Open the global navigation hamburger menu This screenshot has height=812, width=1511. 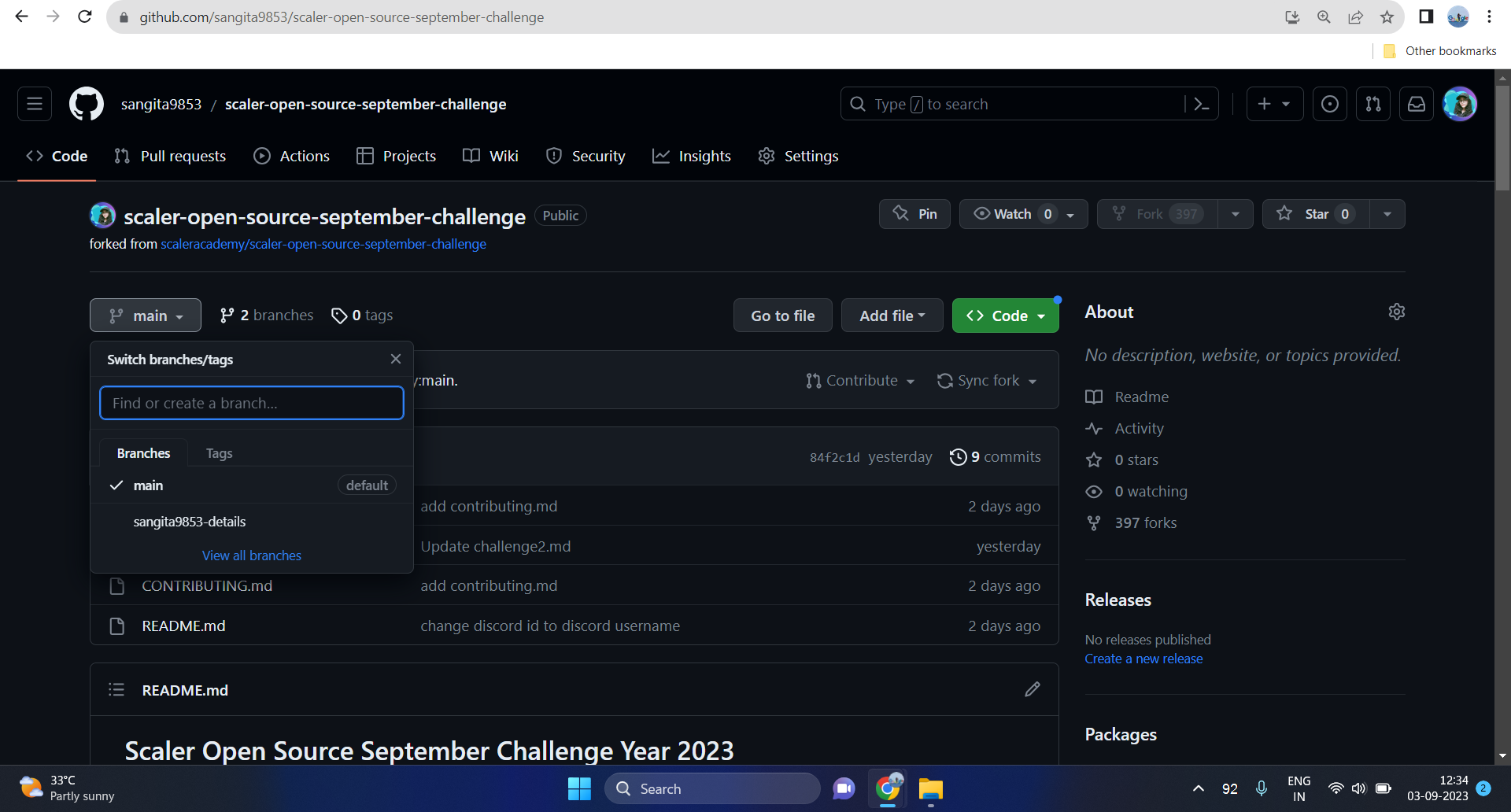point(34,103)
